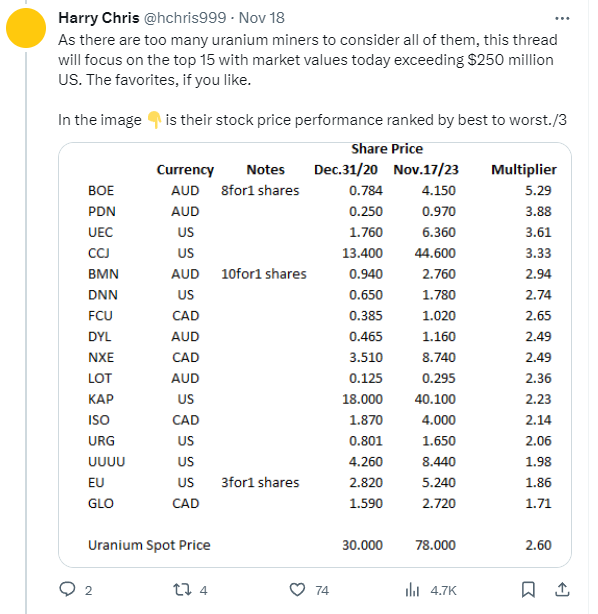Click the @hchris999 handle

185,18
